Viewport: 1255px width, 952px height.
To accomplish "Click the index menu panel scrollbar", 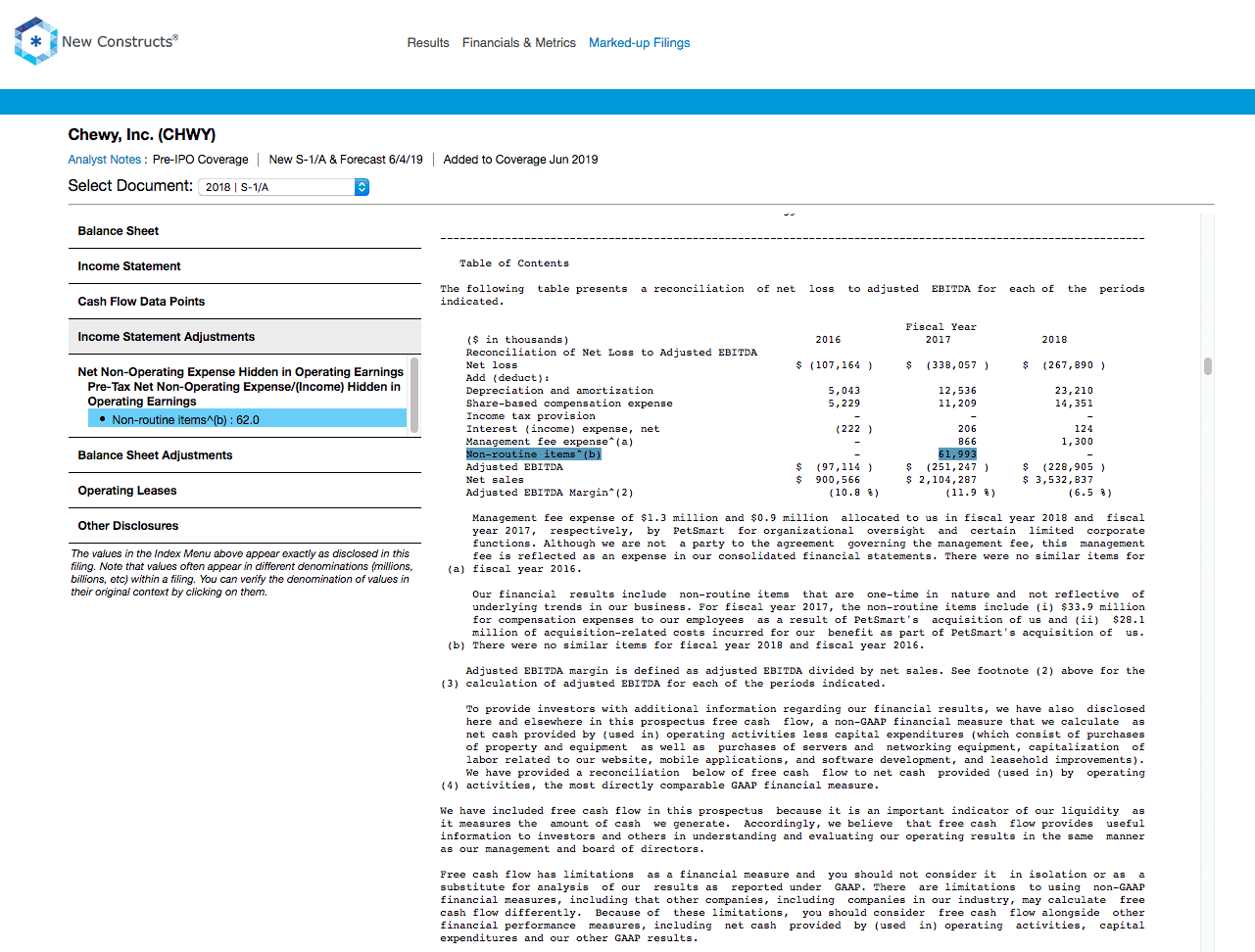I will click(414, 396).
